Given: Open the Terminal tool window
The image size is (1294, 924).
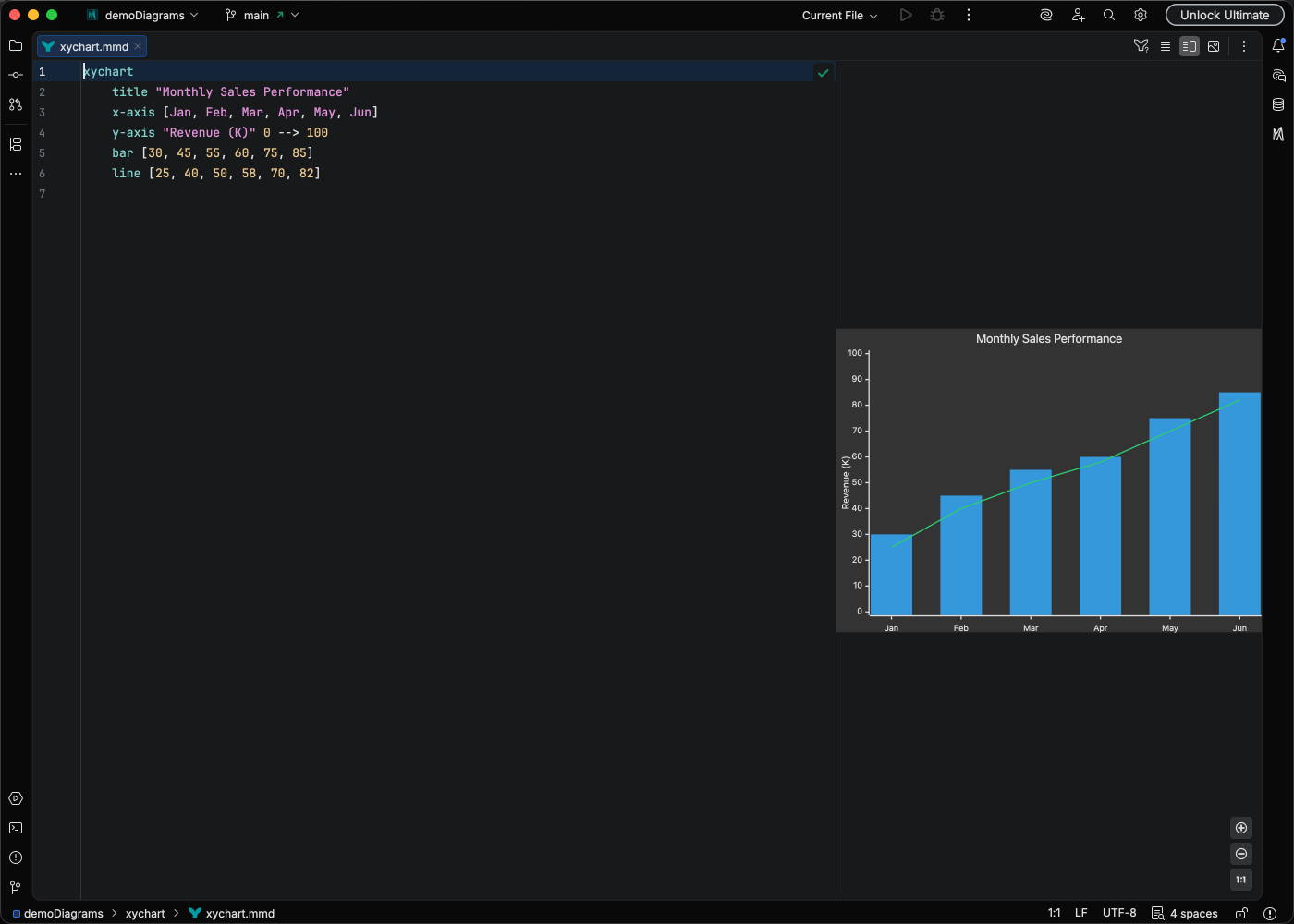Looking at the screenshot, I should pos(16,828).
